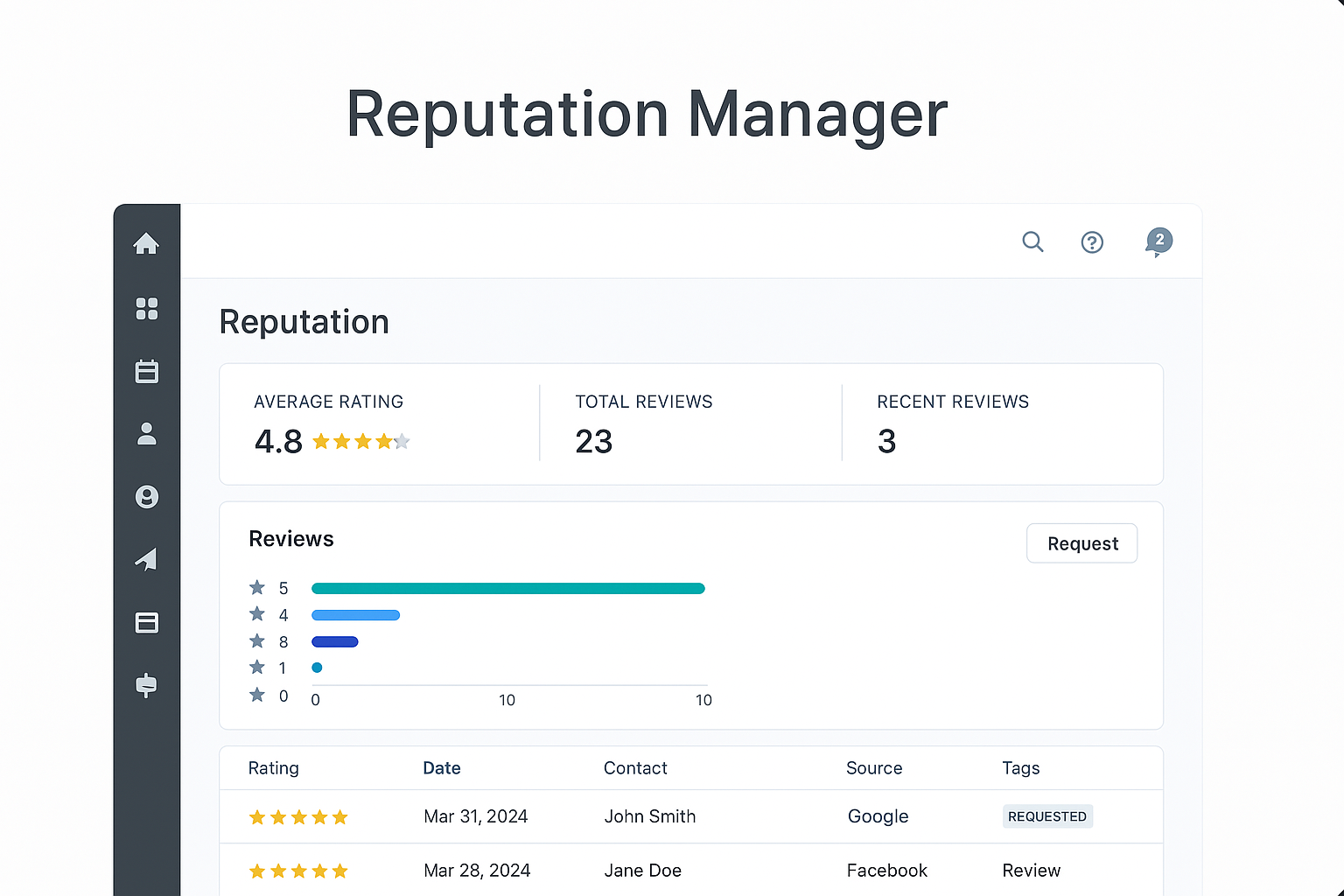Select the teal 5-star rating bar
The height and width of the screenshot is (896, 1344).
click(x=508, y=589)
